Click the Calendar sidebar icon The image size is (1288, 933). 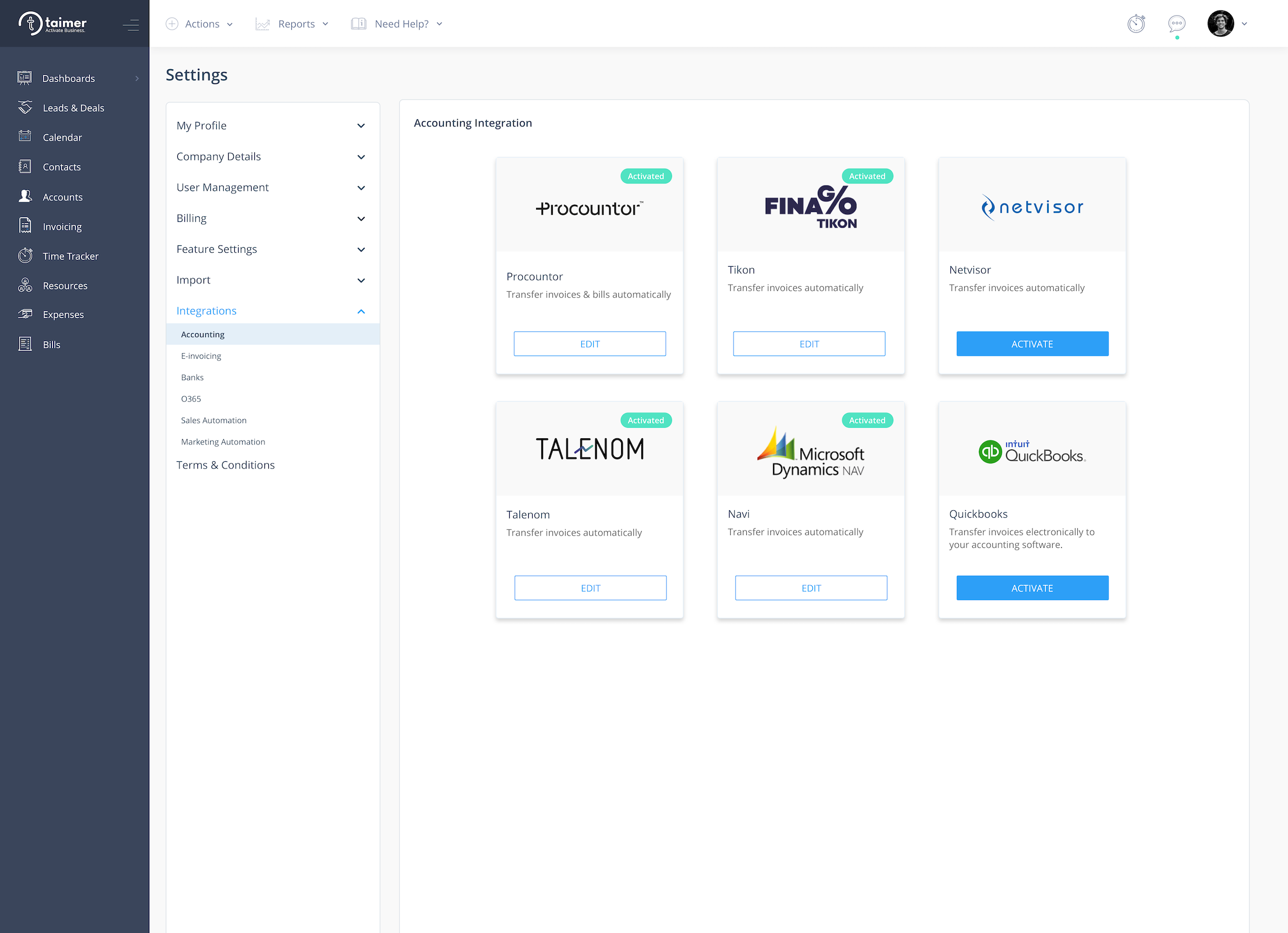click(x=25, y=136)
